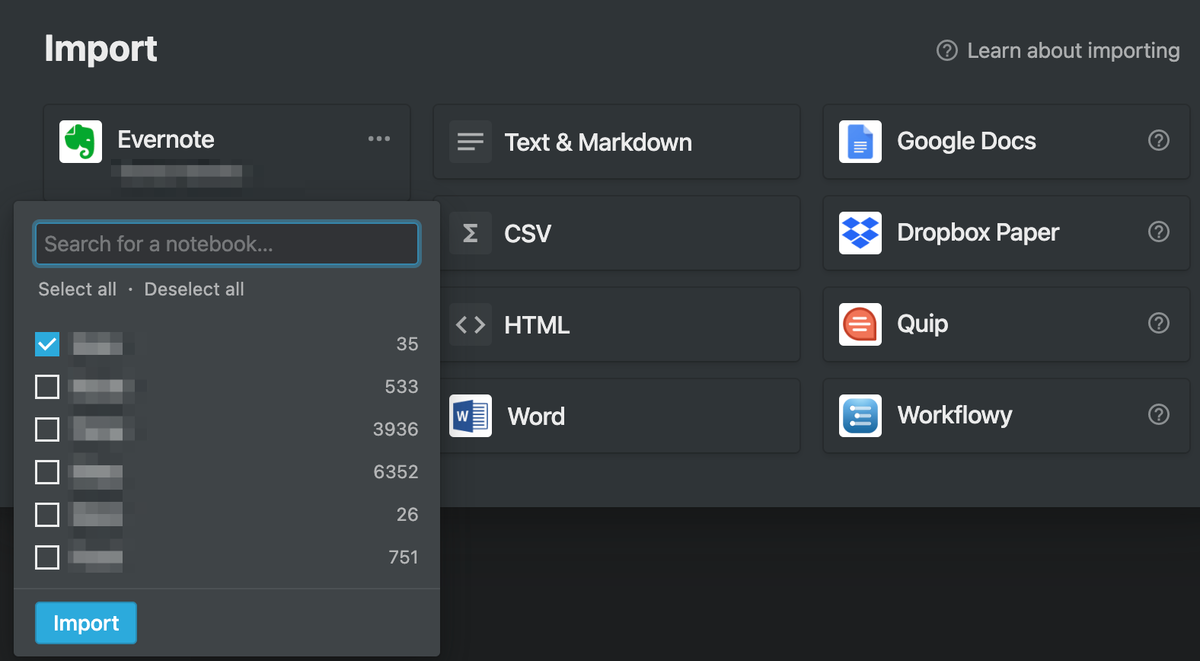Open help for Quip import
1200x661 pixels.
(1159, 323)
